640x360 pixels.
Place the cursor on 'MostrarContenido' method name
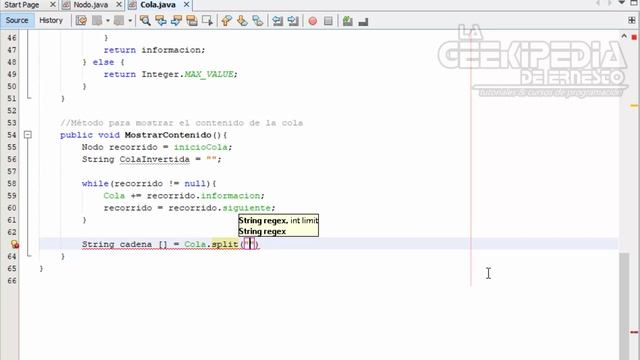click(x=168, y=135)
